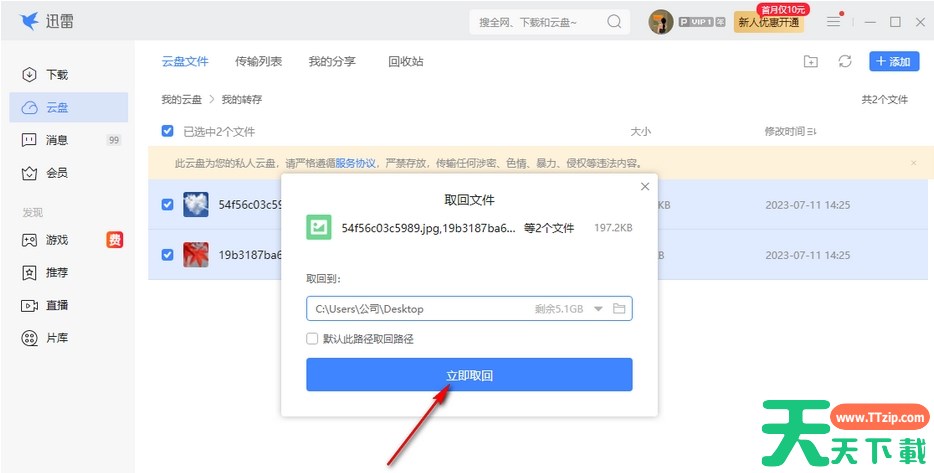The height and width of the screenshot is (473, 934).
Task: Click the 剩余5.1GB remaining space text
Action: click(x=559, y=309)
